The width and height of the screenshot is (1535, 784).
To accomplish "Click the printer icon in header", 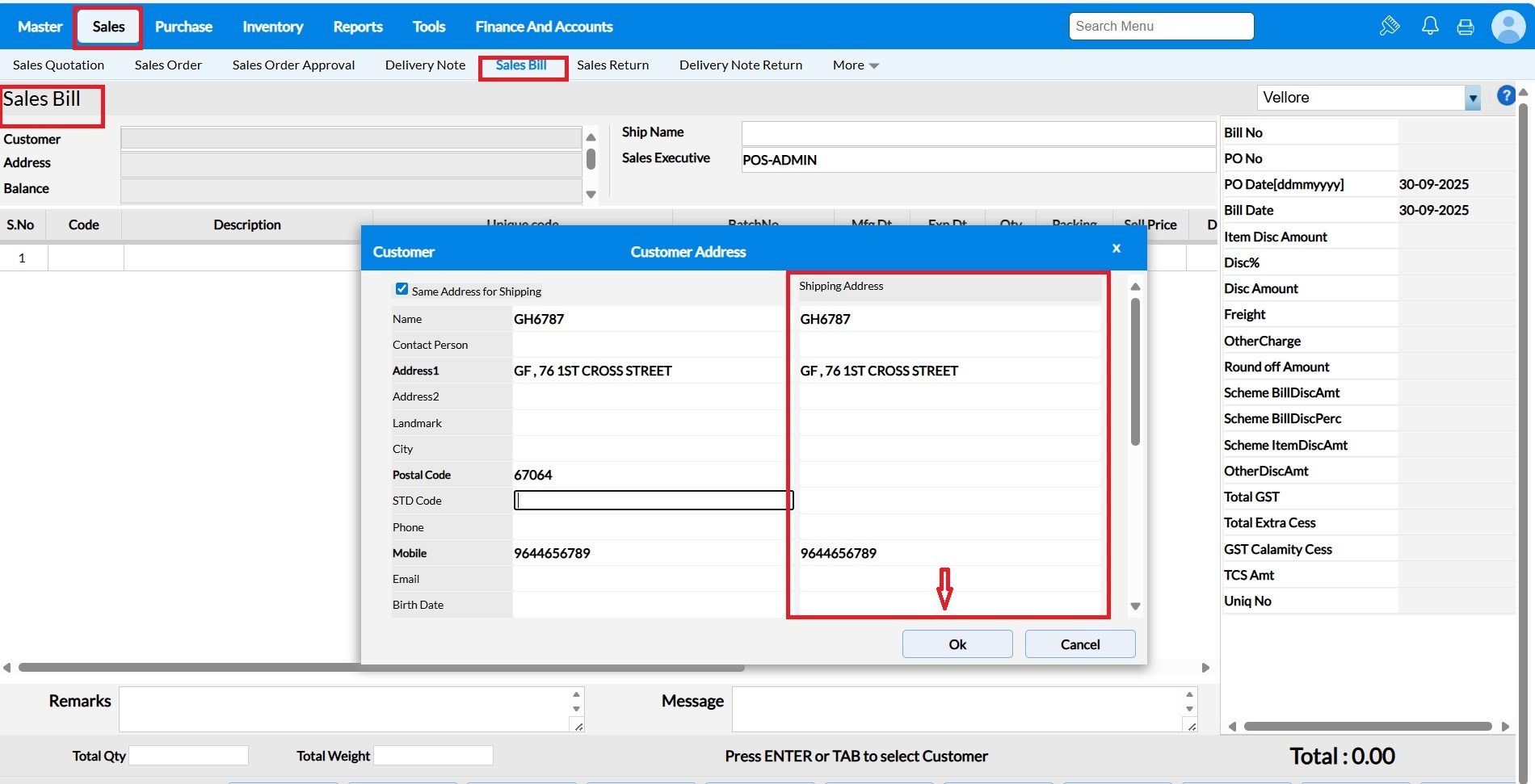I will (1465, 27).
